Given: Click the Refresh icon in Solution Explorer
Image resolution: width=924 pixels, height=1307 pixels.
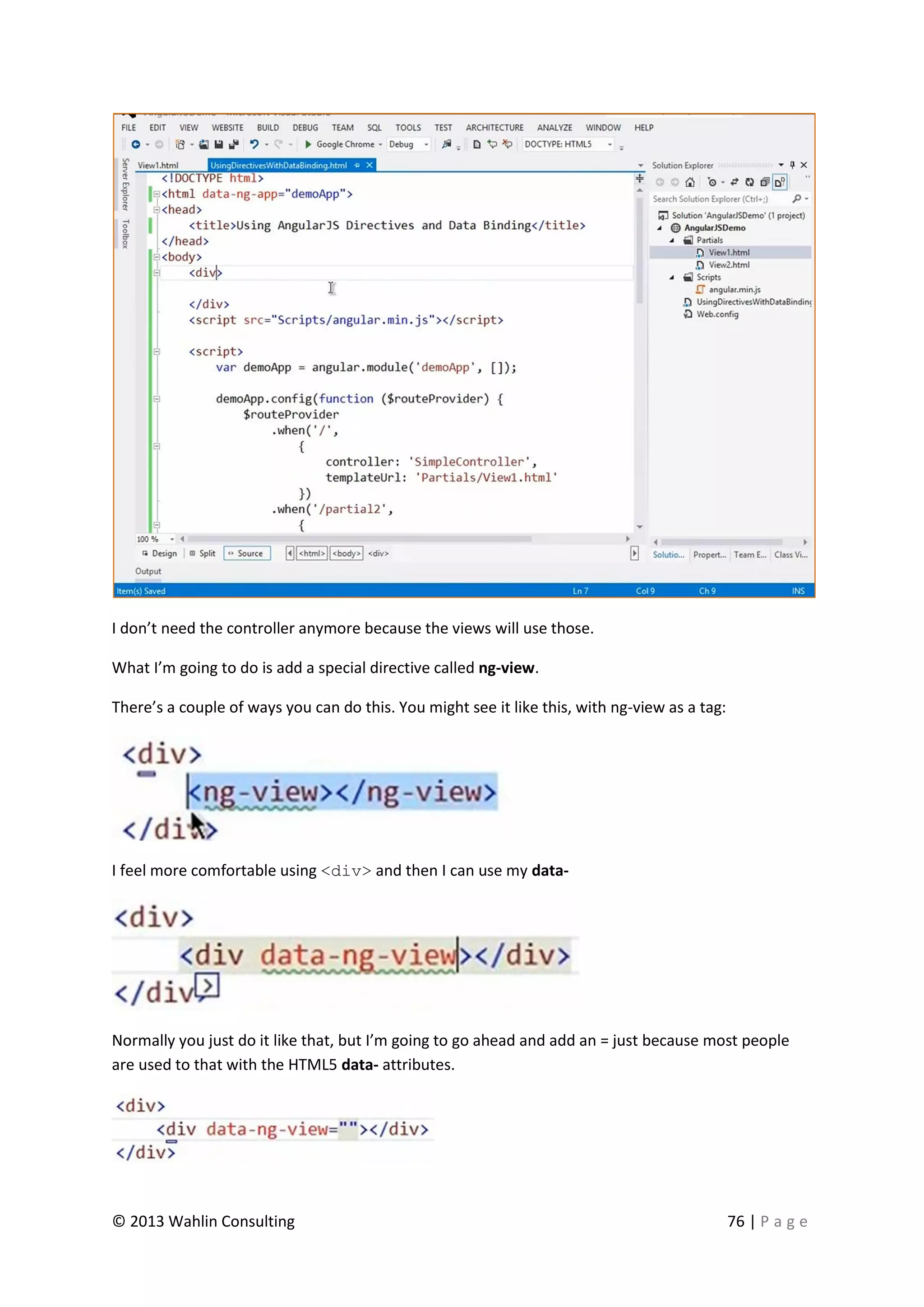Looking at the screenshot, I should [749, 182].
